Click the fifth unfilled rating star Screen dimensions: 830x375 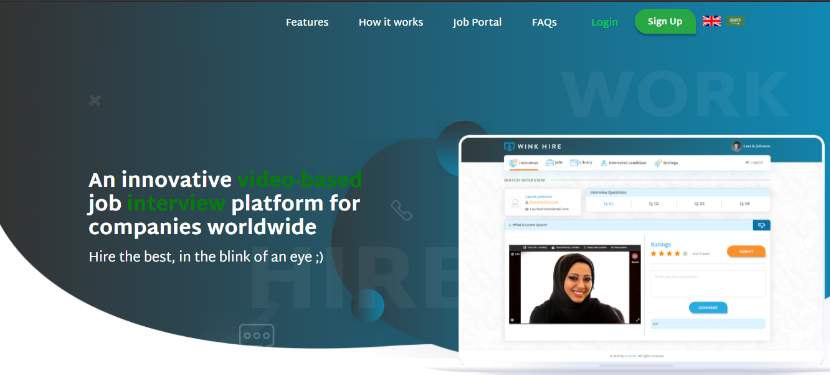coord(685,254)
